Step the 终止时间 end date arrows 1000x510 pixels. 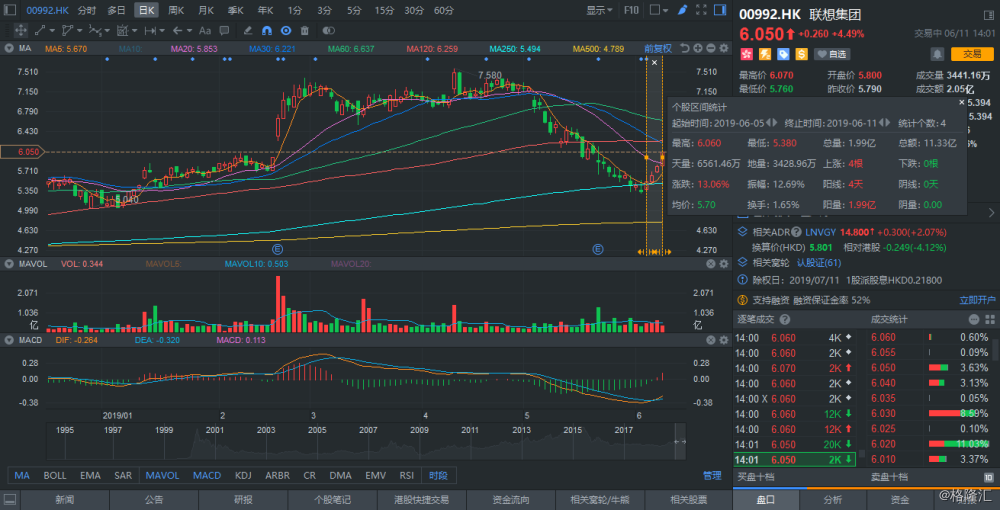pos(884,123)
